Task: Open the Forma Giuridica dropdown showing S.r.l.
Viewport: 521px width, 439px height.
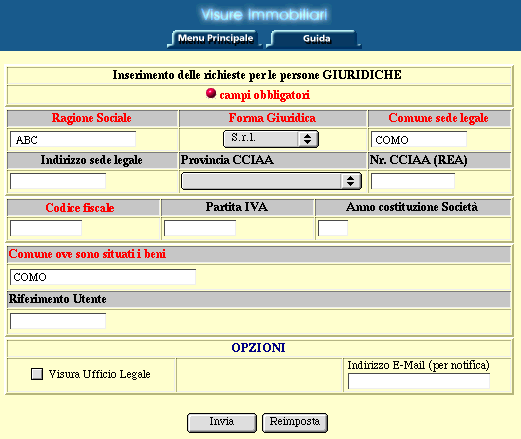Action: 271,139
